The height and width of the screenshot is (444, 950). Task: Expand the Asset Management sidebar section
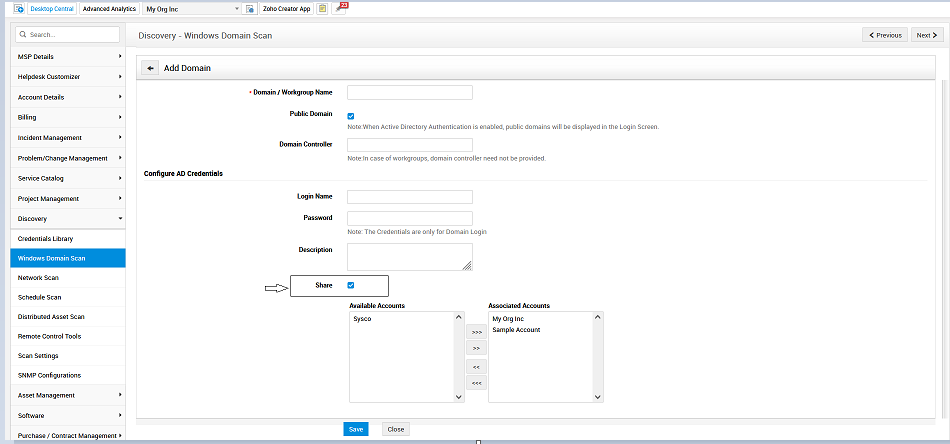67,395
